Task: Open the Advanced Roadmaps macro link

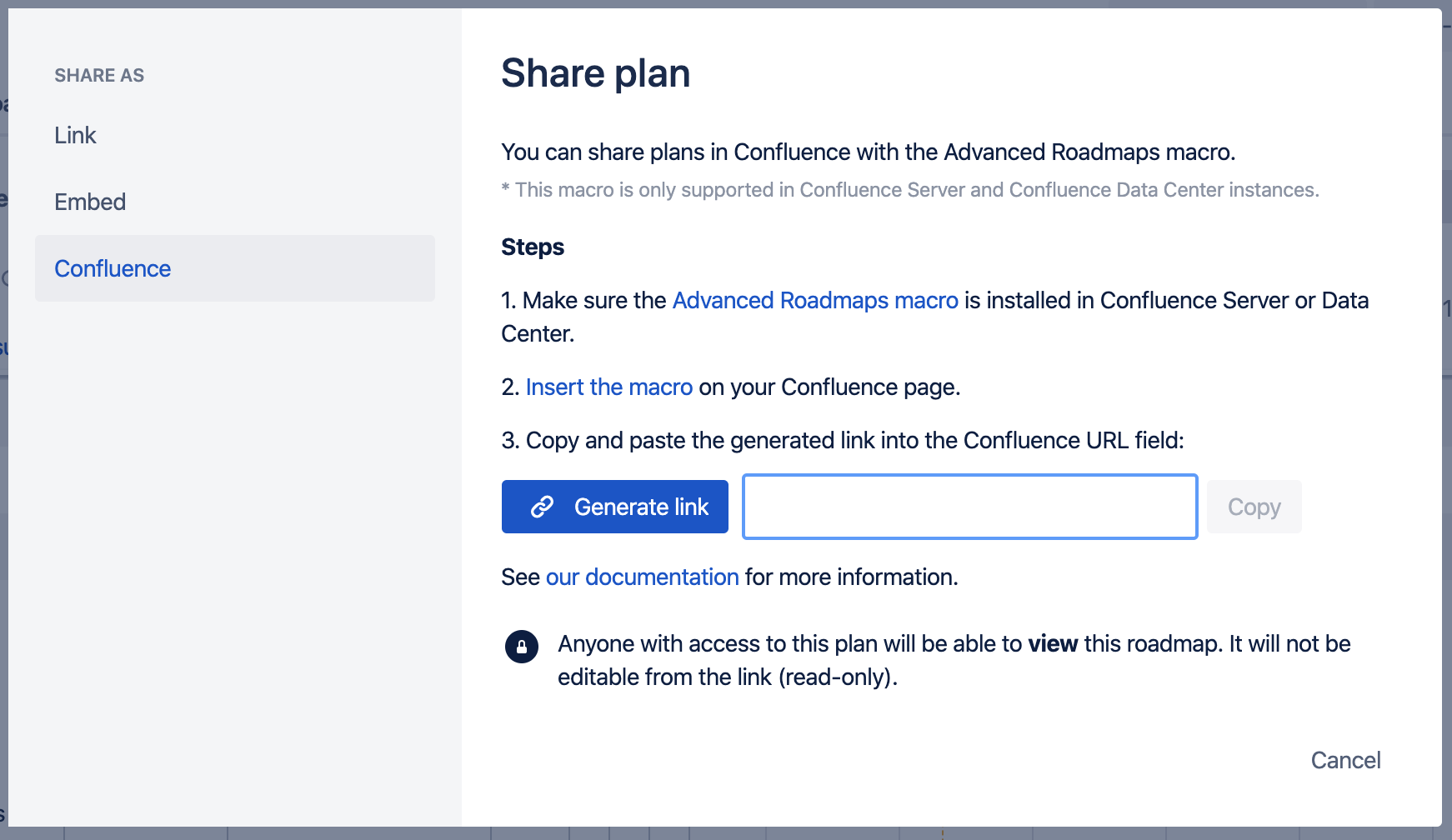Action: pyautogui.click(x=815, y=300)
